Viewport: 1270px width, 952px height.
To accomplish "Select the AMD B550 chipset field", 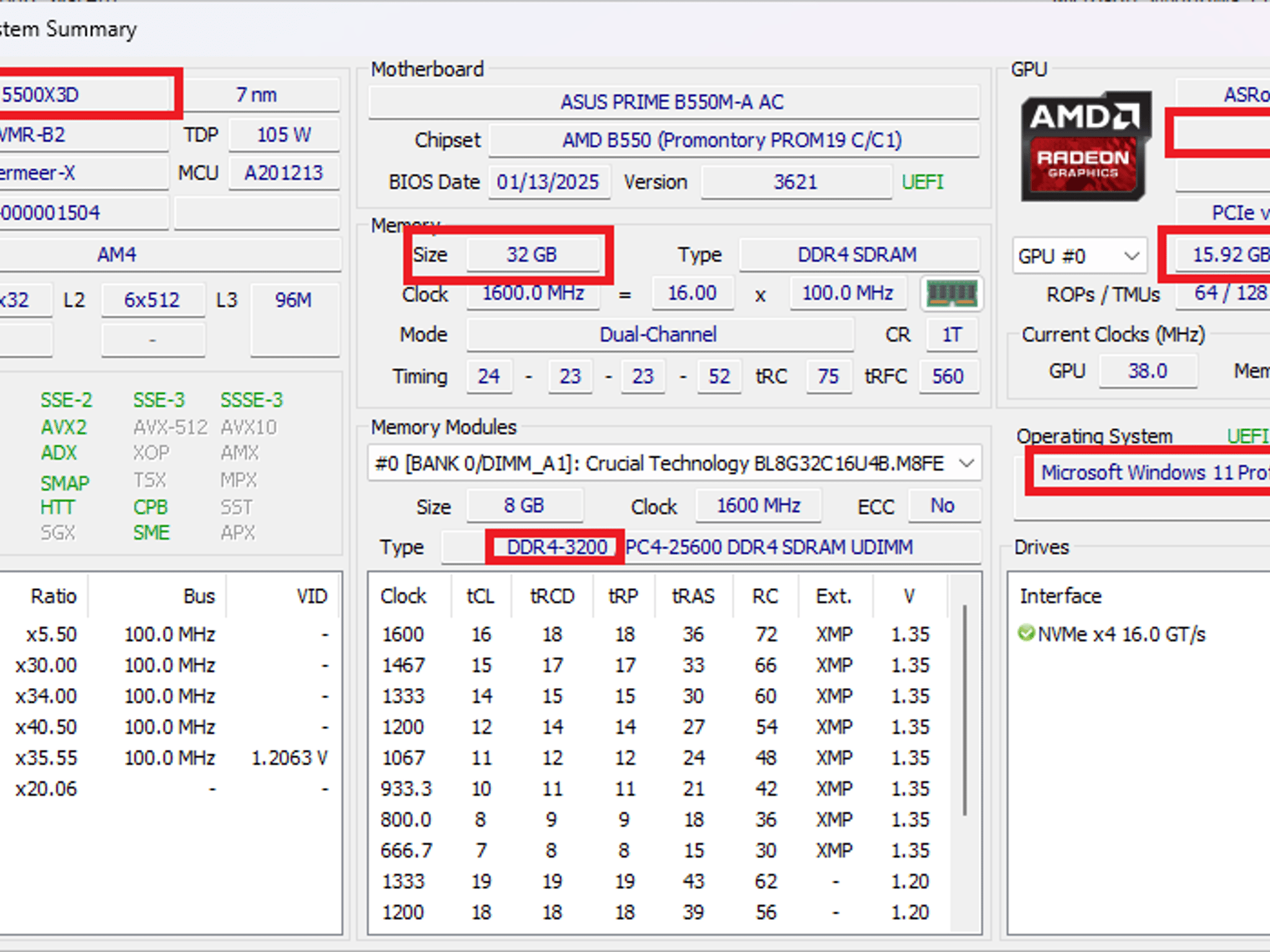I will tap(734, 140).
